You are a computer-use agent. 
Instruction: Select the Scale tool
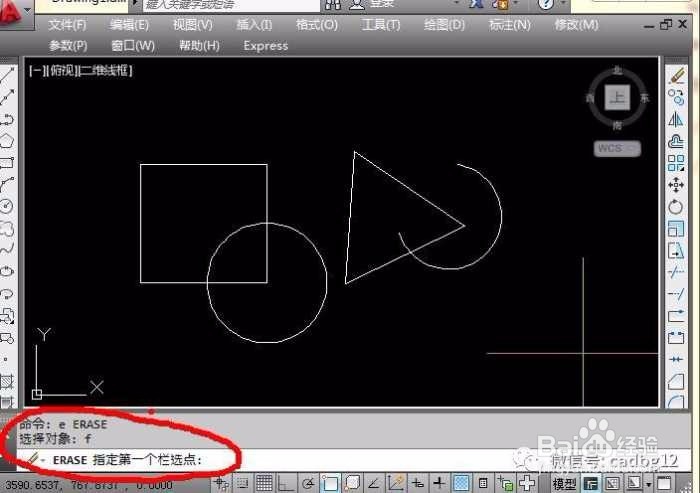click(x=676, y=229)
